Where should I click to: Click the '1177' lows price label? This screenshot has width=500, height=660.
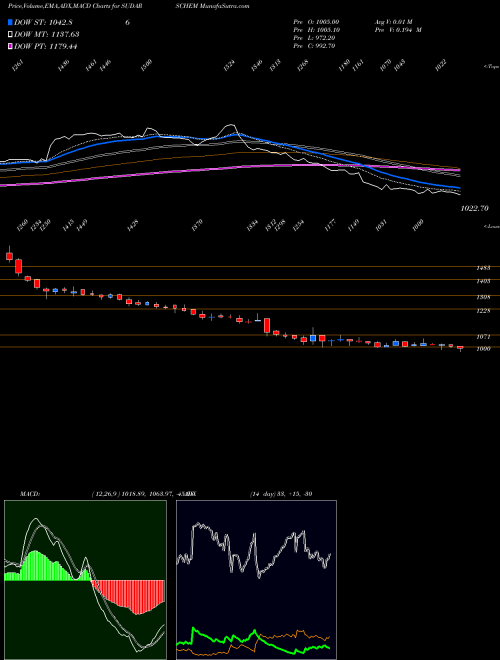[x=330, y=224]
